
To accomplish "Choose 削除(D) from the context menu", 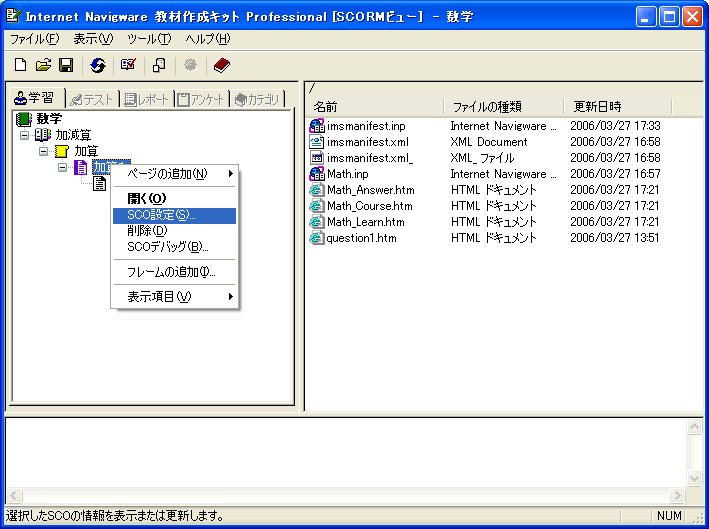I will click(x=175, y=231).
